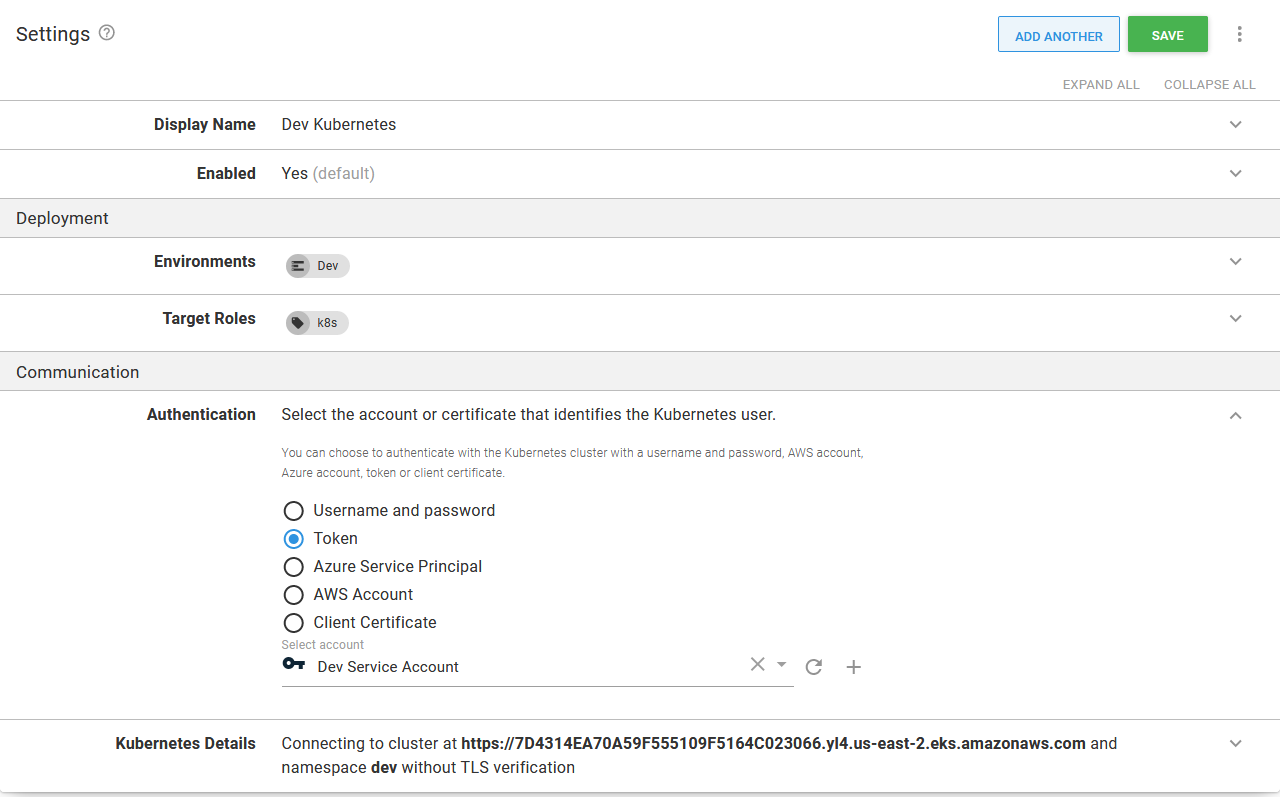Image resolution: width=1280 pixels, height=797 pixels.
Task: Click the k8s target role tag
Action: click(x=316, y=322)
